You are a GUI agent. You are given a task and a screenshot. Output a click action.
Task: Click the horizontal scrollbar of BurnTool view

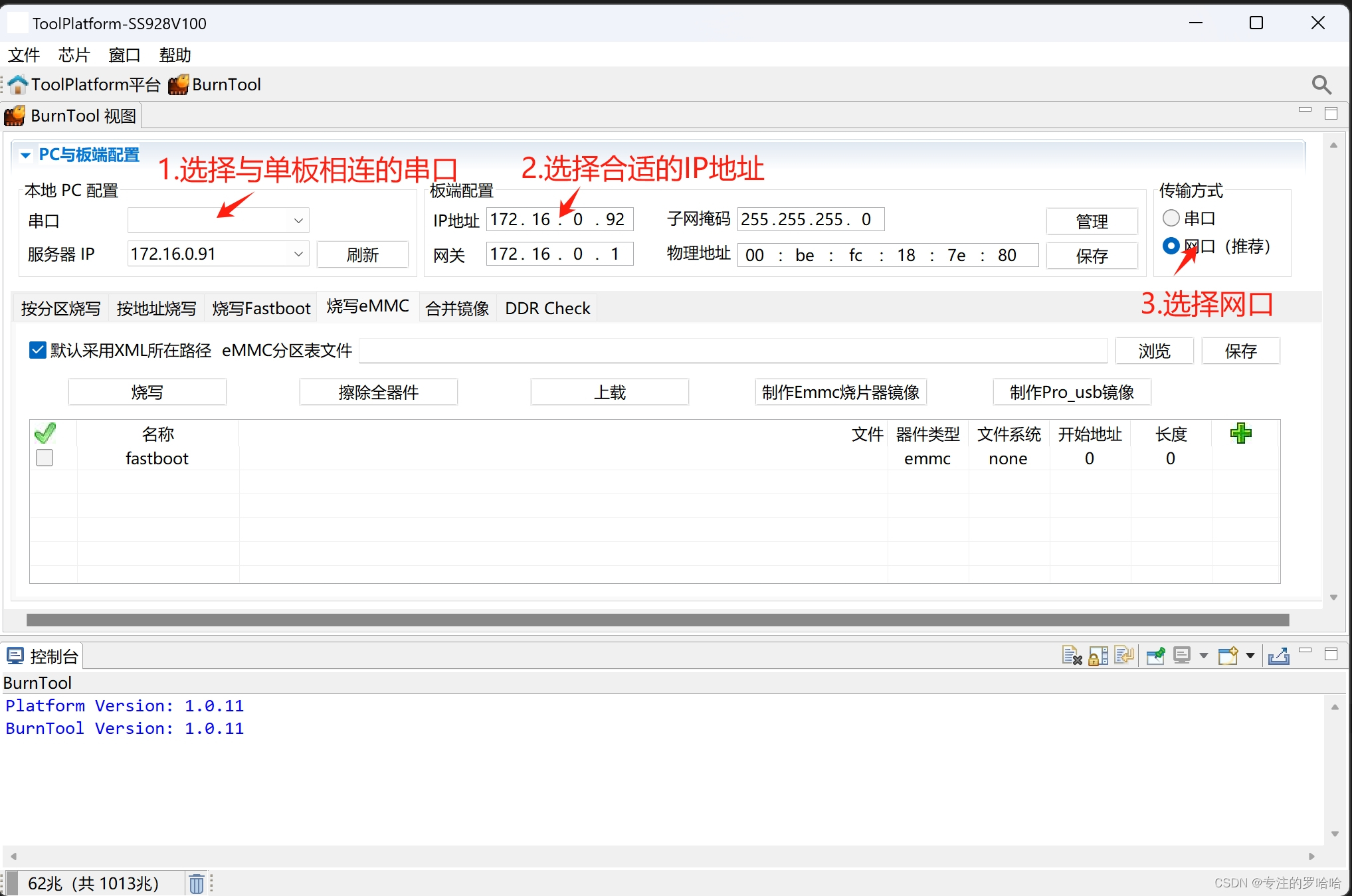point(658,620)
